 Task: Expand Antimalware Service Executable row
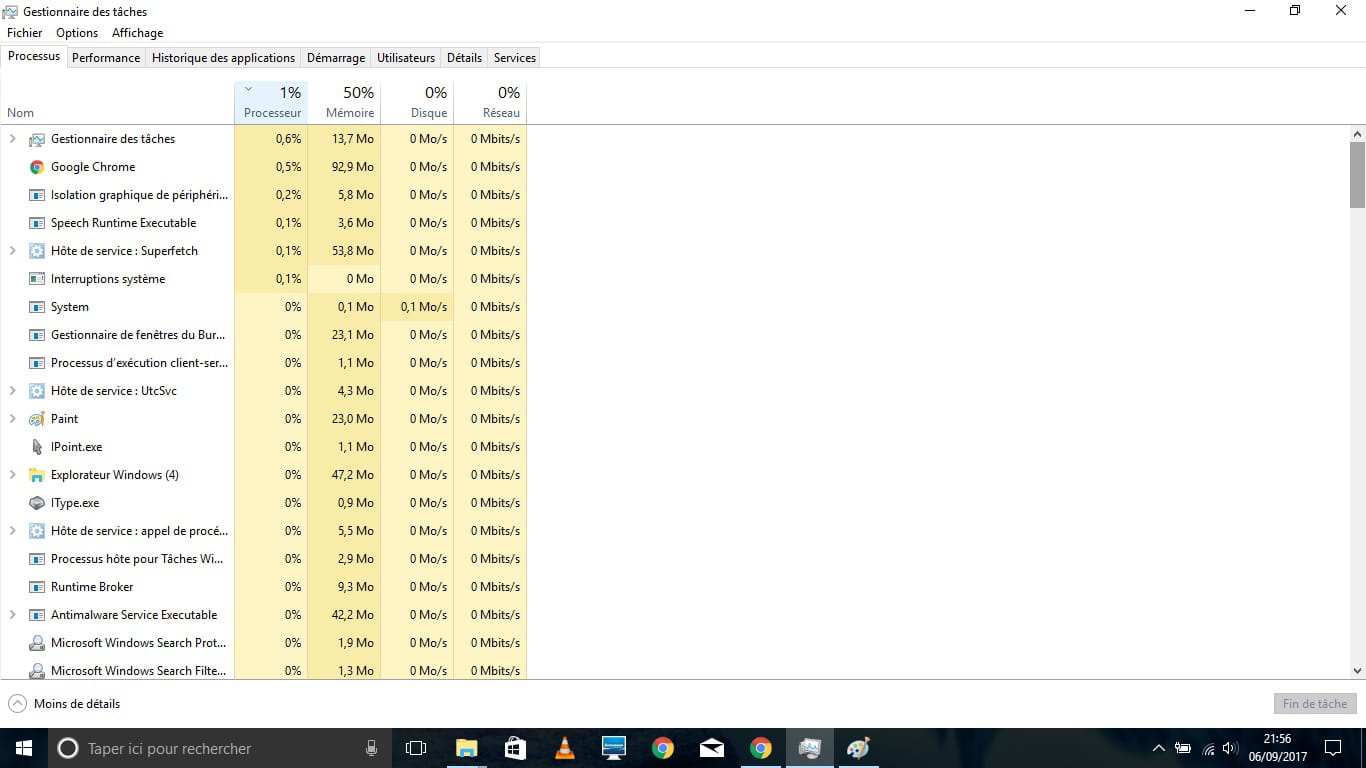[x=13, y=615]
